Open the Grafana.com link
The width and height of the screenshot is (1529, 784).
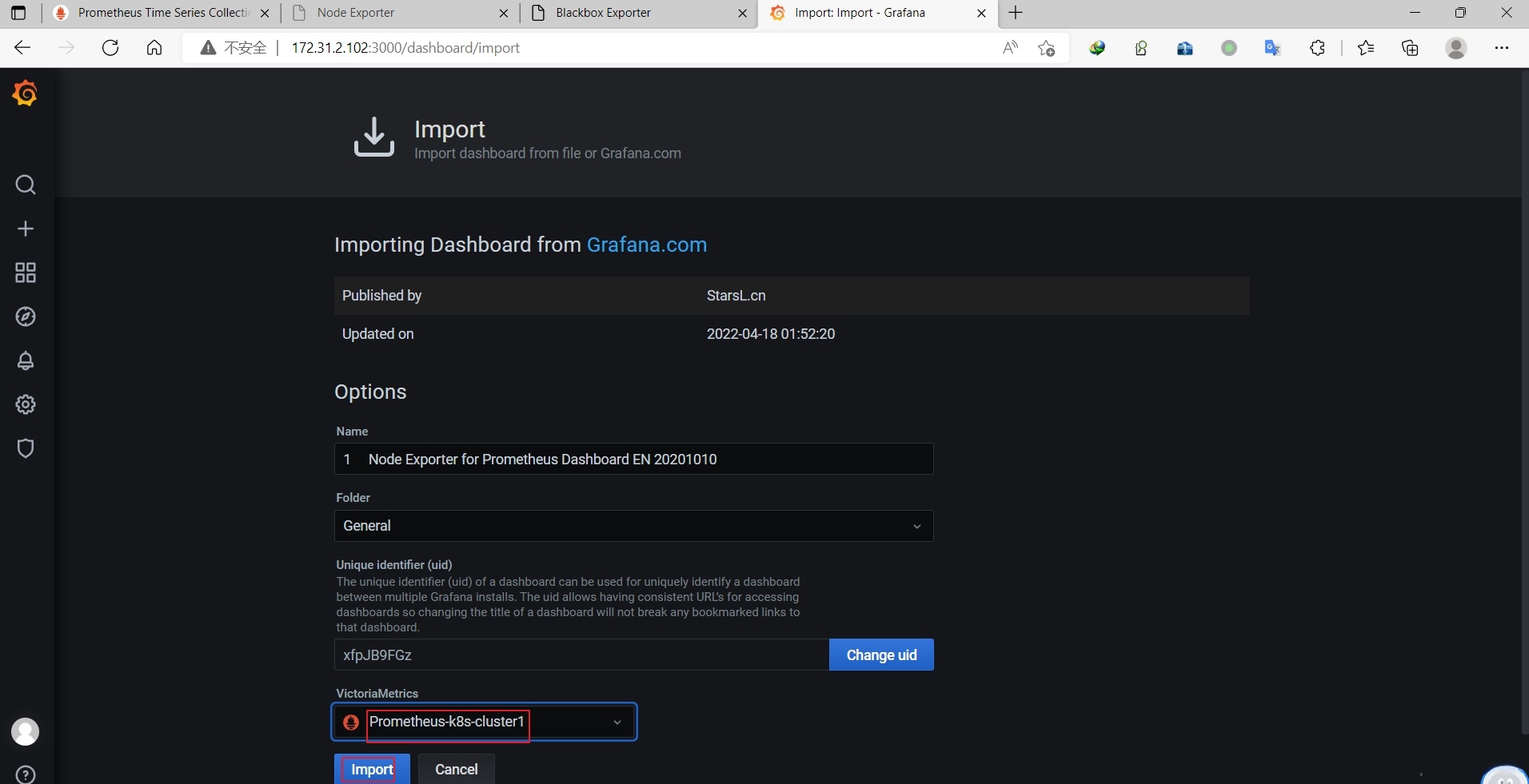tap(646, 245)
